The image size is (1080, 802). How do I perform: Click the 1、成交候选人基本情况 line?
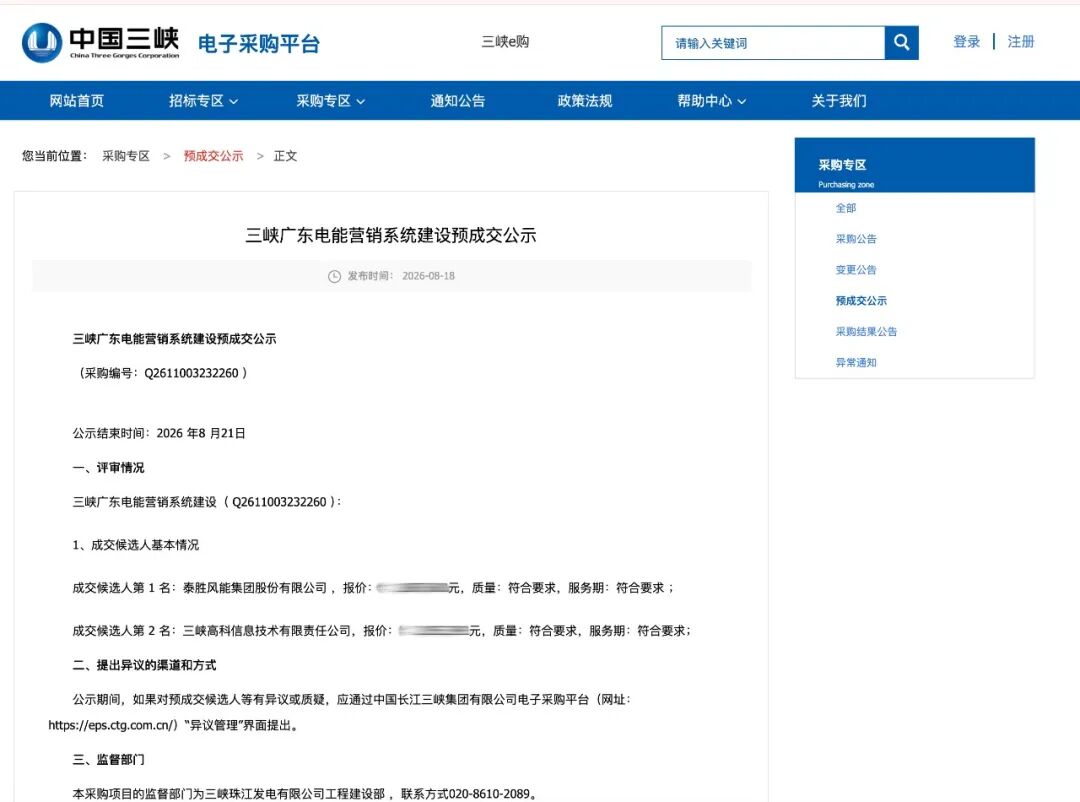136,545
